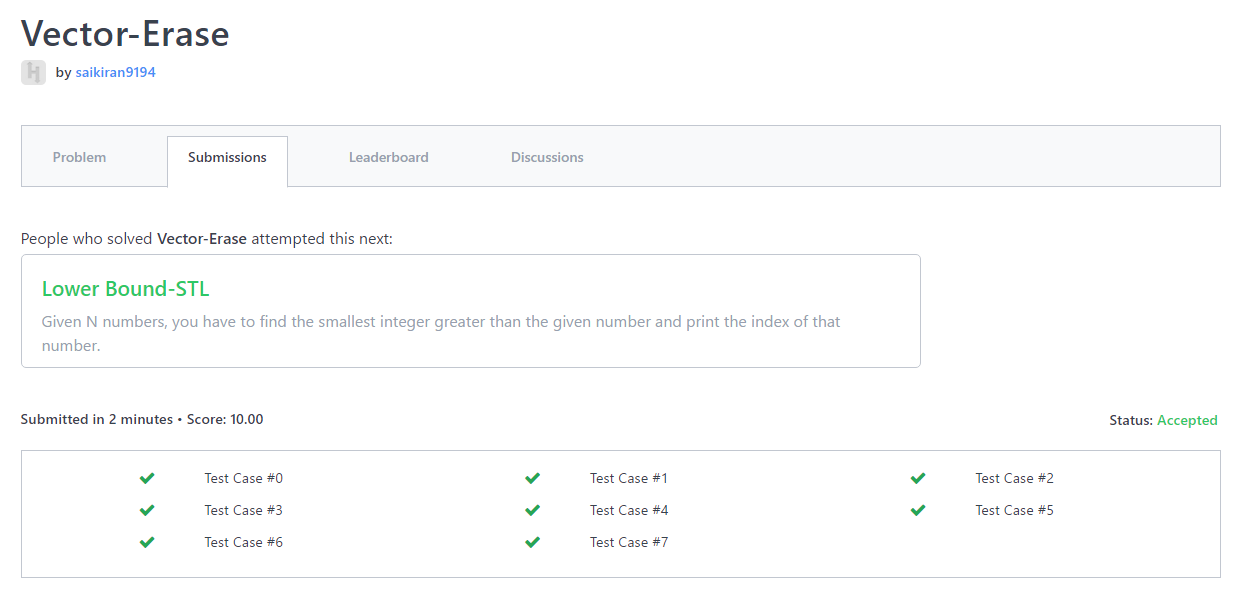Click Test Case #5 green checkmark
The width and height of the screenshot is (1234, 600).
(918, 510)
